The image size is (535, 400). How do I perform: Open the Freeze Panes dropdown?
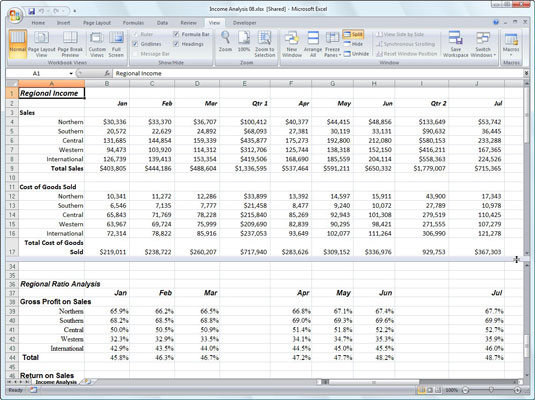(x=332, y=44)
